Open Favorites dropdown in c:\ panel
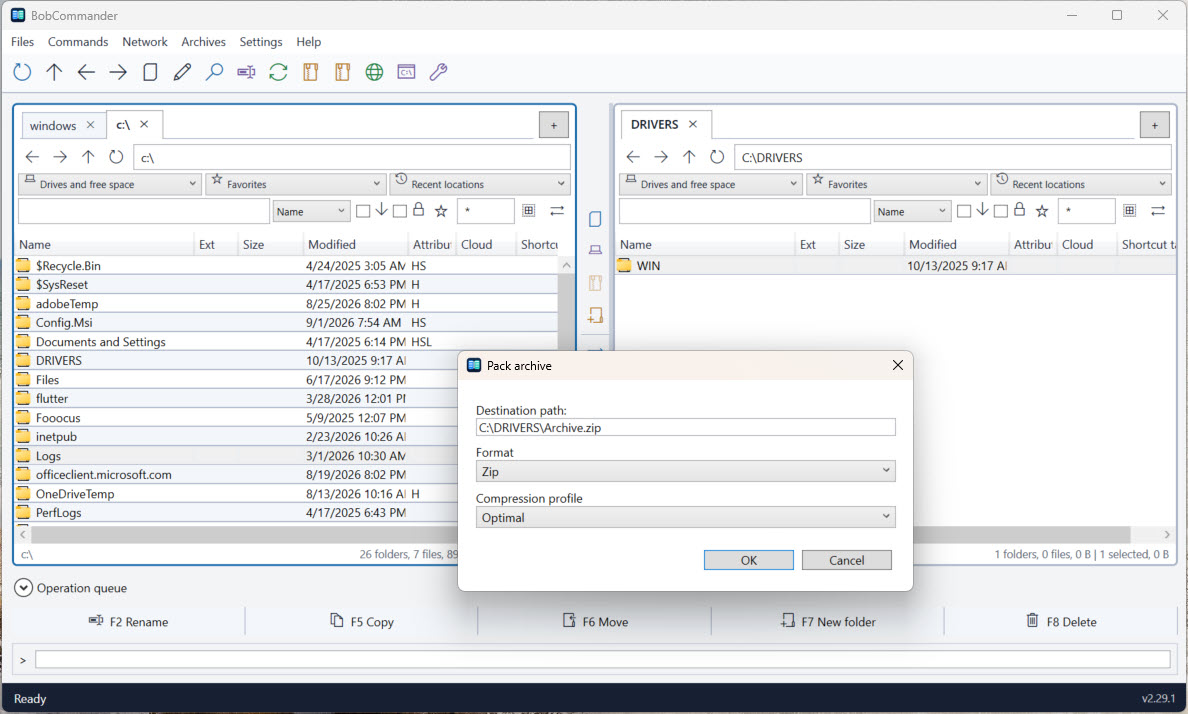The width and height of the screenshot is (1188, 714). [x=295, y=184]
